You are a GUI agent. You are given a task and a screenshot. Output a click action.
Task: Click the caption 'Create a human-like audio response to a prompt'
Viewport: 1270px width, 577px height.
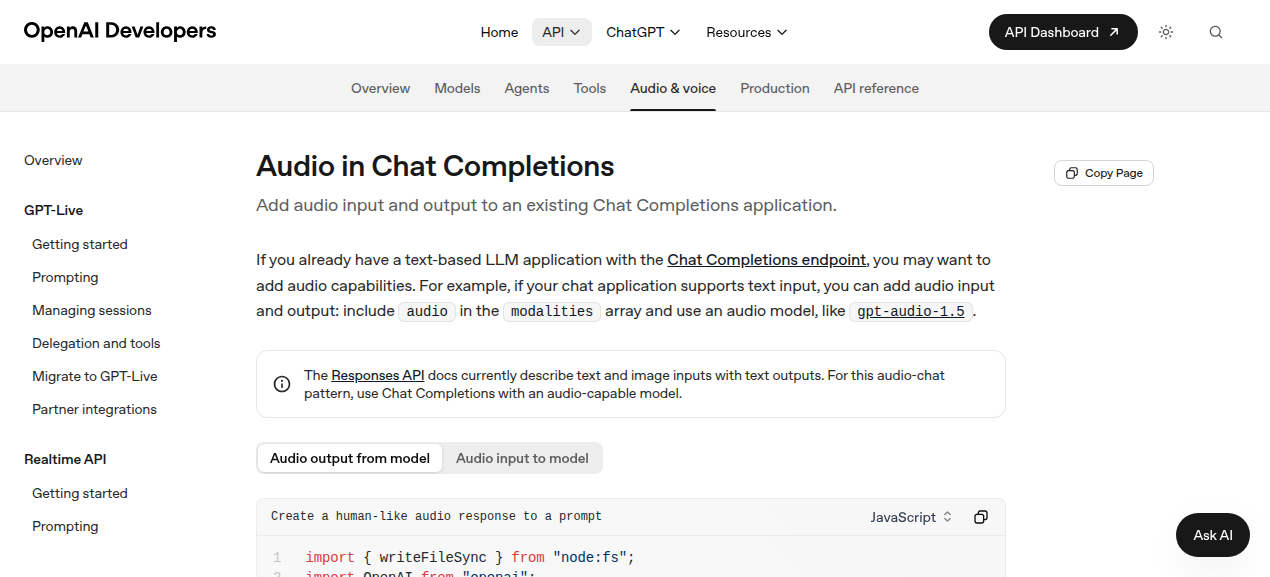436,516
